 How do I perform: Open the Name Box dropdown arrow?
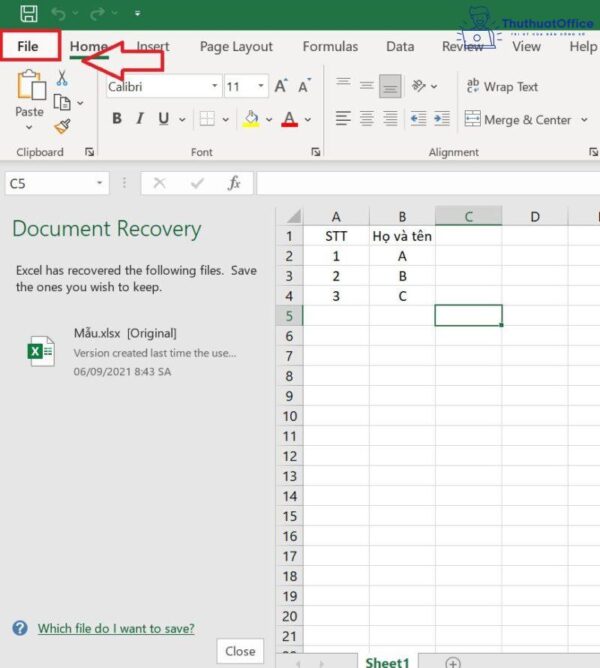click(x=100, y=183)
